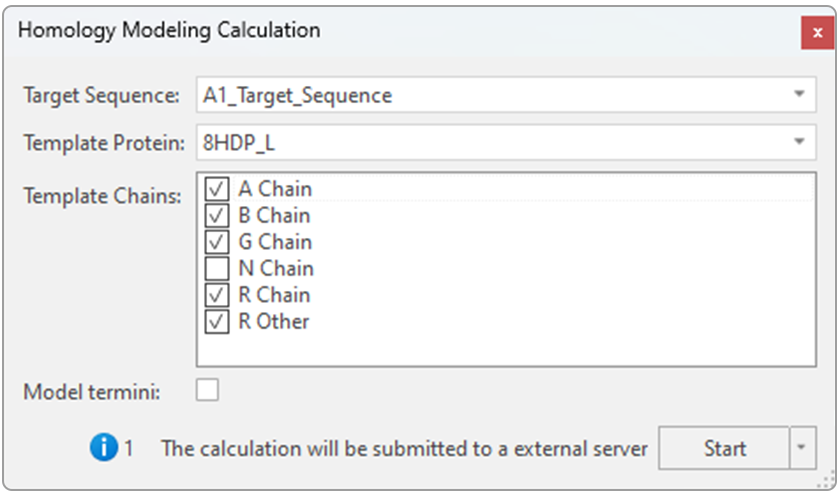Enable the N Chain checkbox
The width and height of the screenshot is (840, 493).
217,269
